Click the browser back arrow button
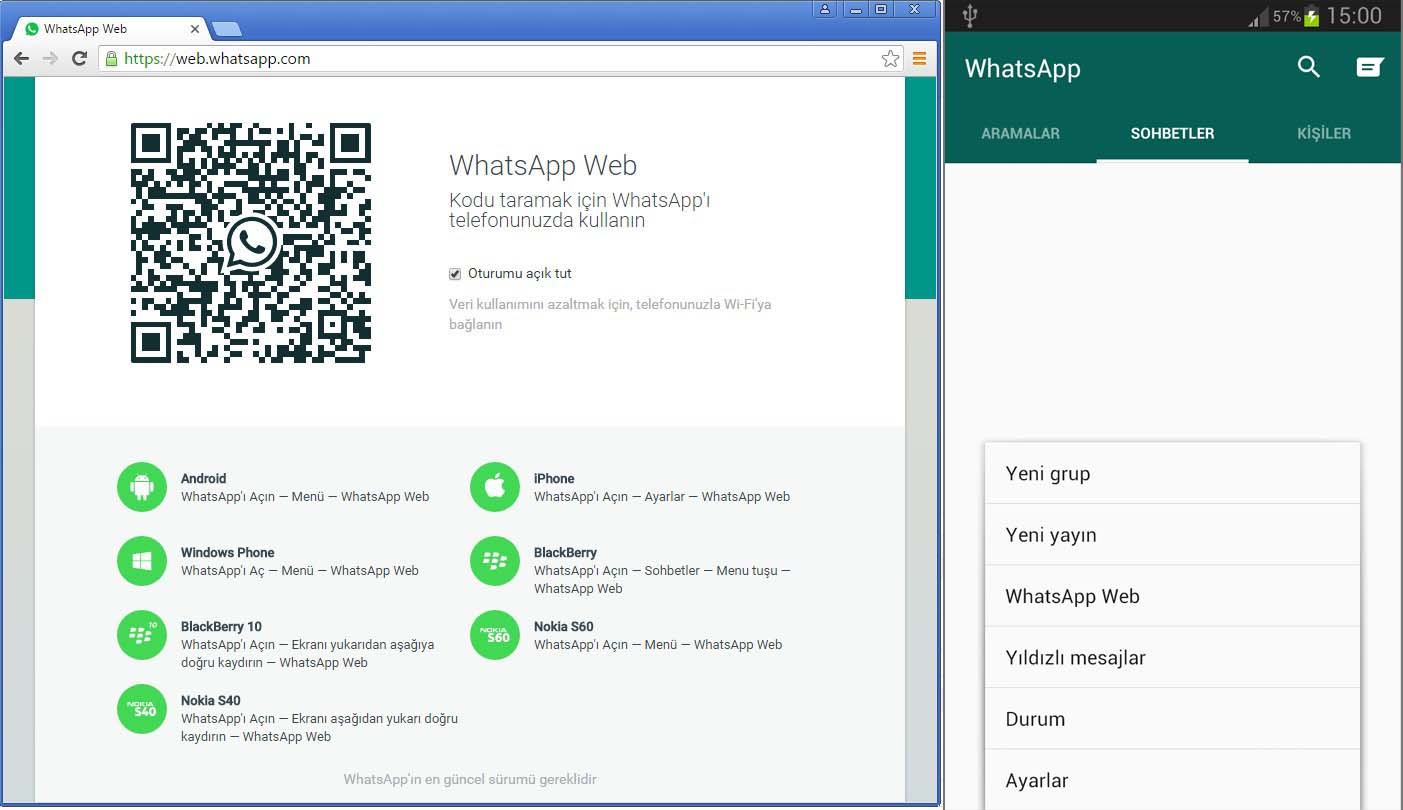The image size is (1403, 810). point(21,59)
